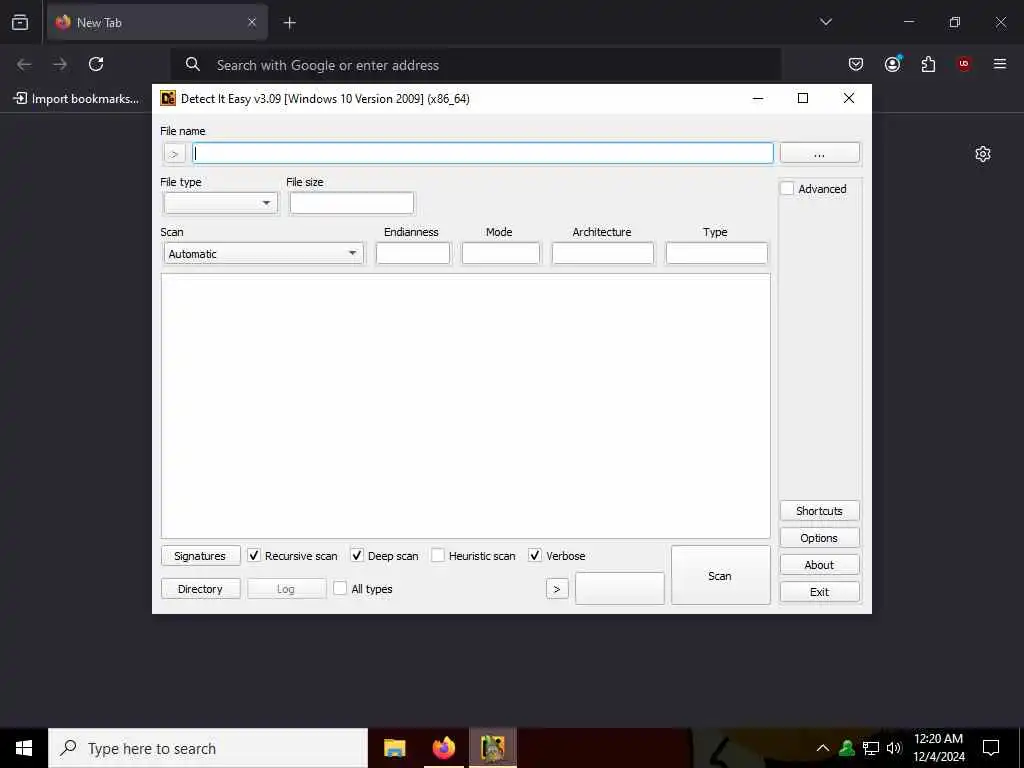Uncheck Recursive scan
This screenshot has width=1024, height=768.
click(x=254, y=556)
